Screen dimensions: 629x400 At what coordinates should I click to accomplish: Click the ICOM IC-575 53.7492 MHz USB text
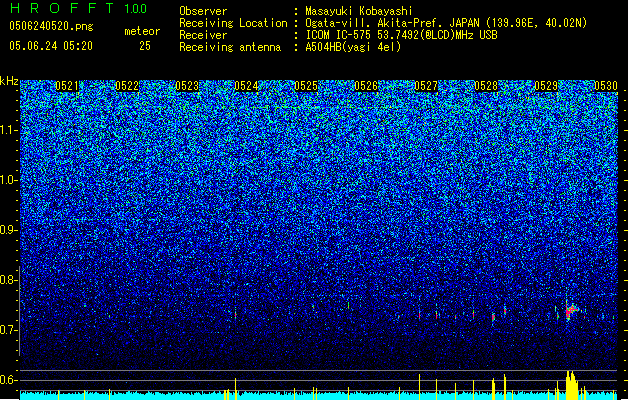pyautogui.click(x=402, y=35)
